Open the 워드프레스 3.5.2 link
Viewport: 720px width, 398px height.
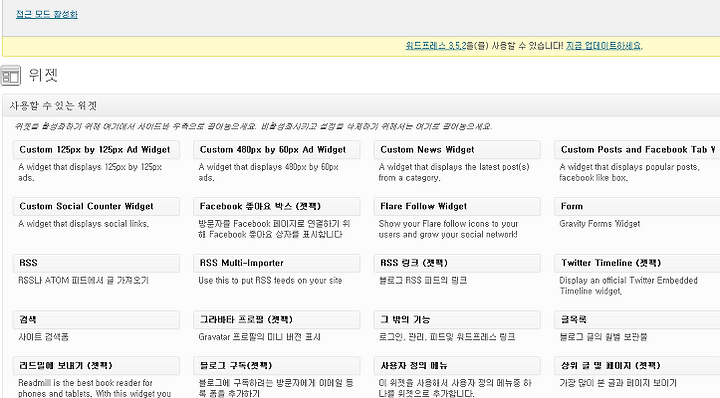click(x=436, y=45)
